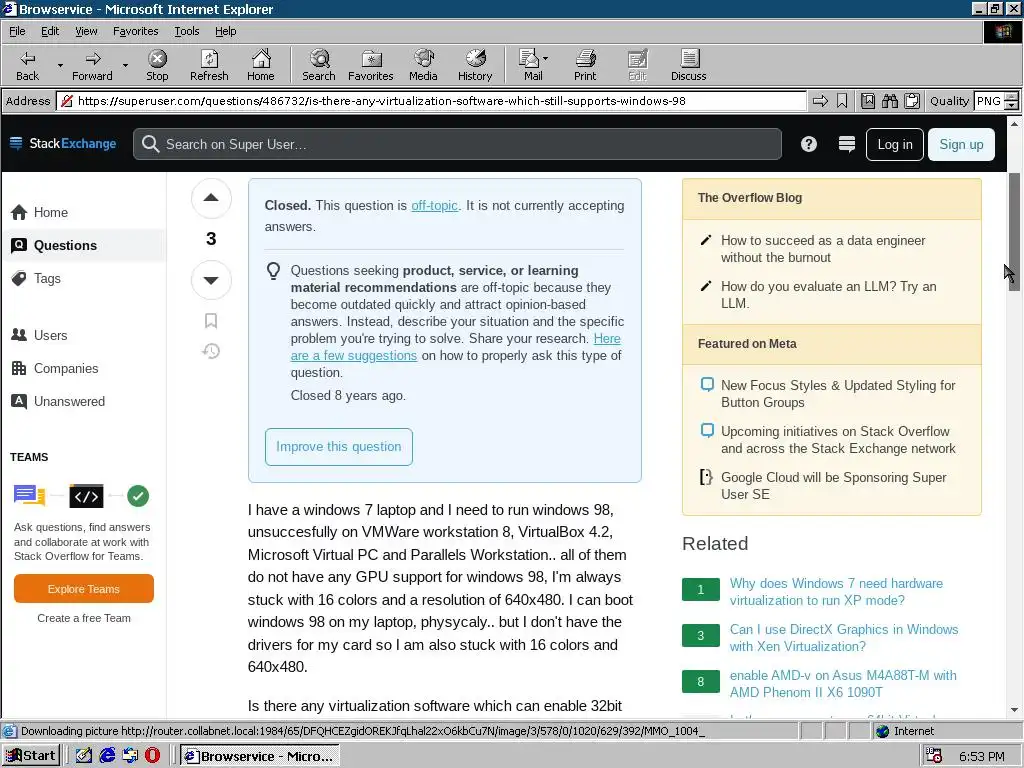Open "How do you evaluate an LLM" post
Viewport: 1024px width, 768px height.
tap(828, 295)
